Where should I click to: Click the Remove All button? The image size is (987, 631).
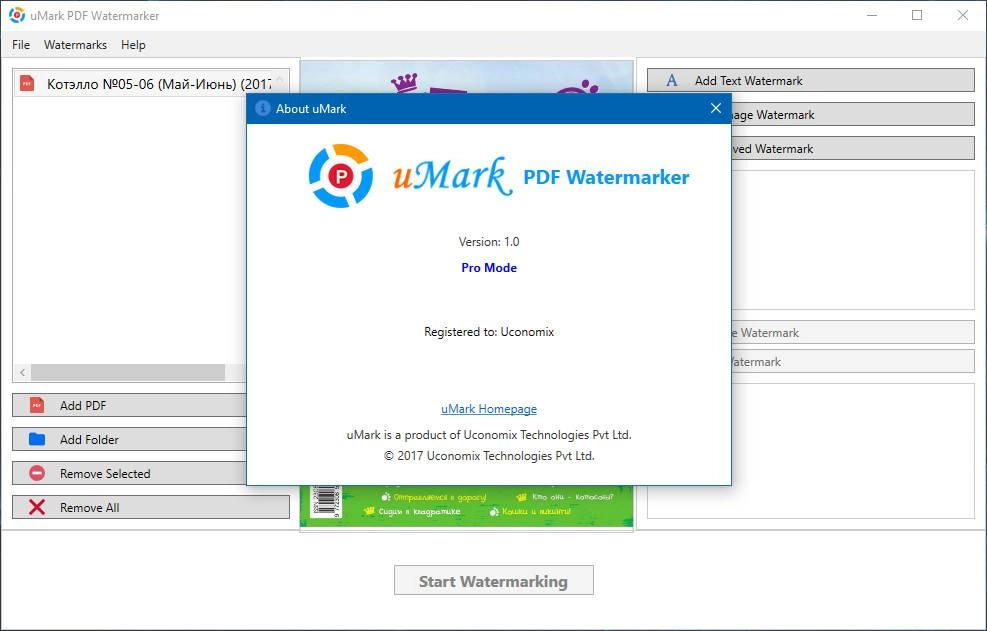click(151, 508)
